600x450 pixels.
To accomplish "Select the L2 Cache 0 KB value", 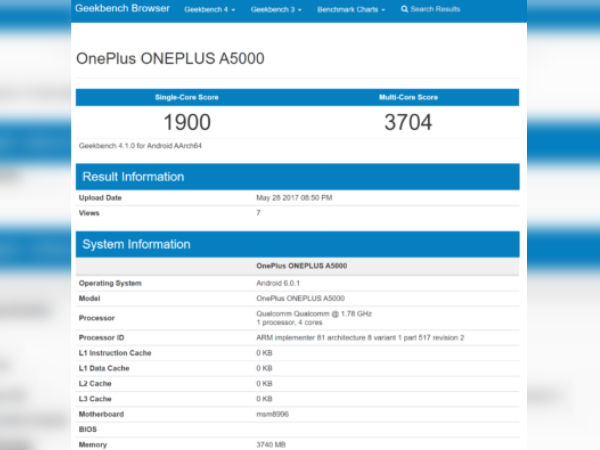I will (x=264, y=383).
